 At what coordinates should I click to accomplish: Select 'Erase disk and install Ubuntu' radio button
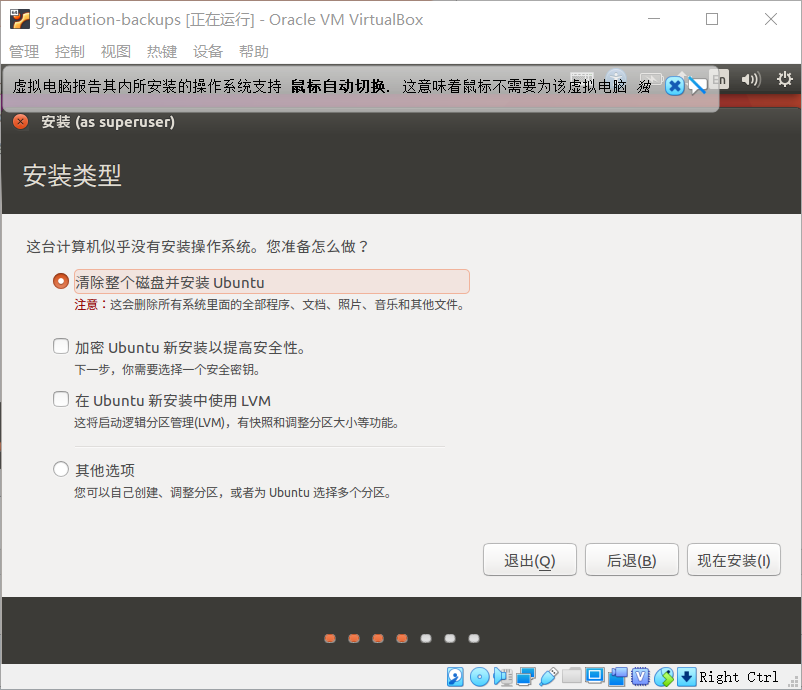click(61, 281)
